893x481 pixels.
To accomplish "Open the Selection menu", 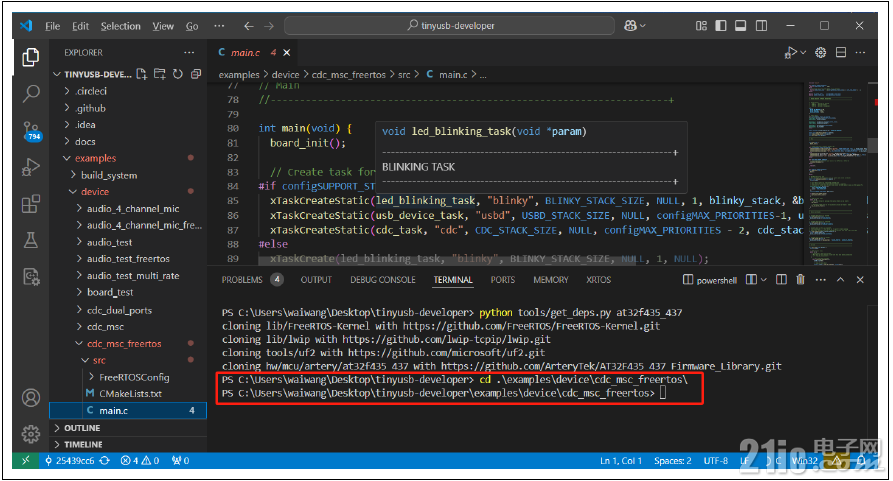I will 120,26.
